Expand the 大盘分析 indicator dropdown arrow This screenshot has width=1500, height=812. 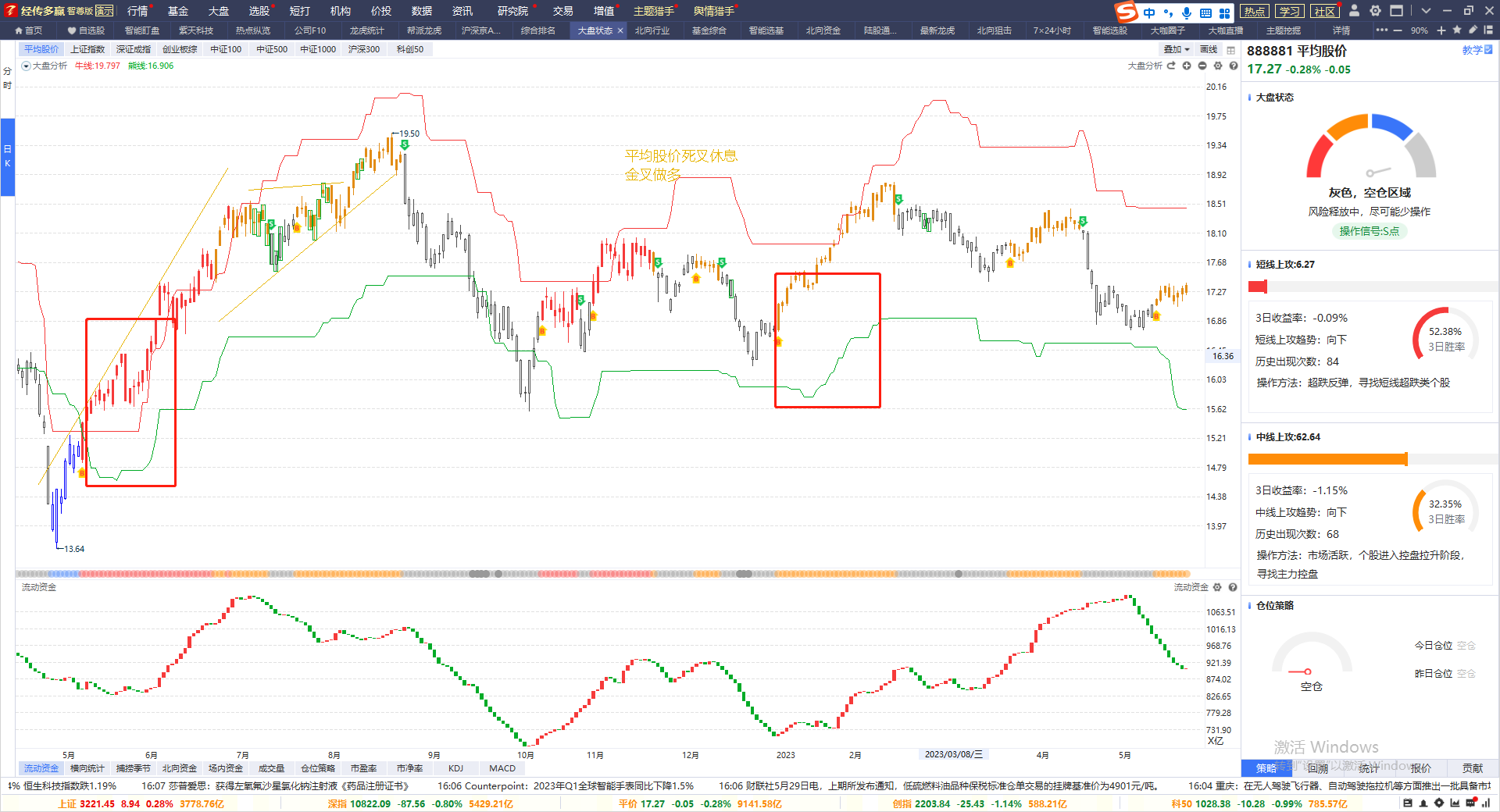pyautogui.click(x=26, y=66)
